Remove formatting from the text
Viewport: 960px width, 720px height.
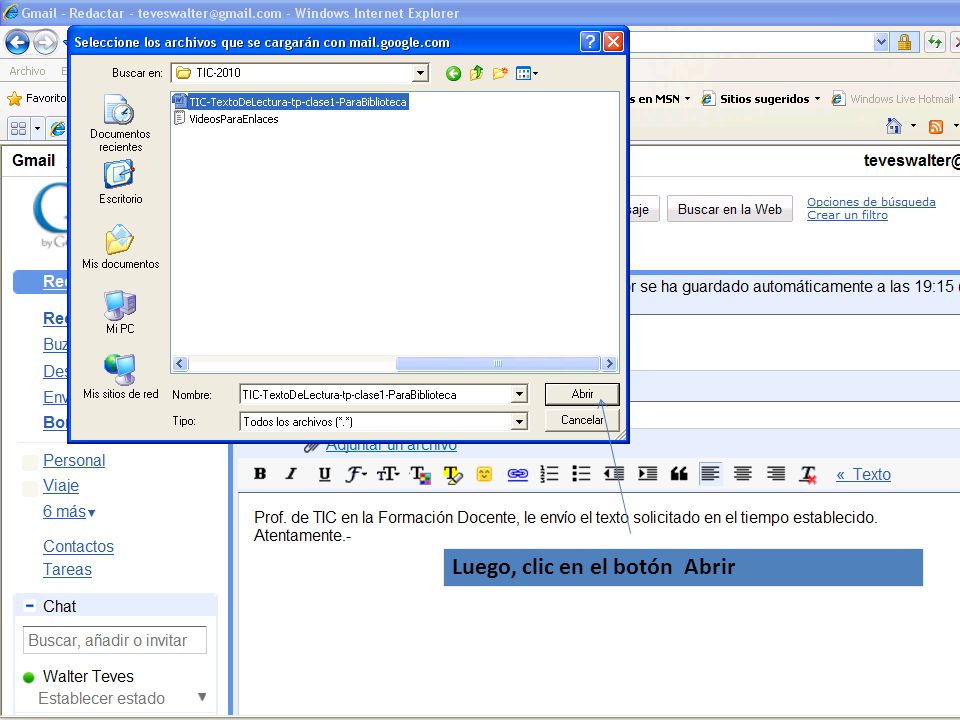[x=808, y=474]
